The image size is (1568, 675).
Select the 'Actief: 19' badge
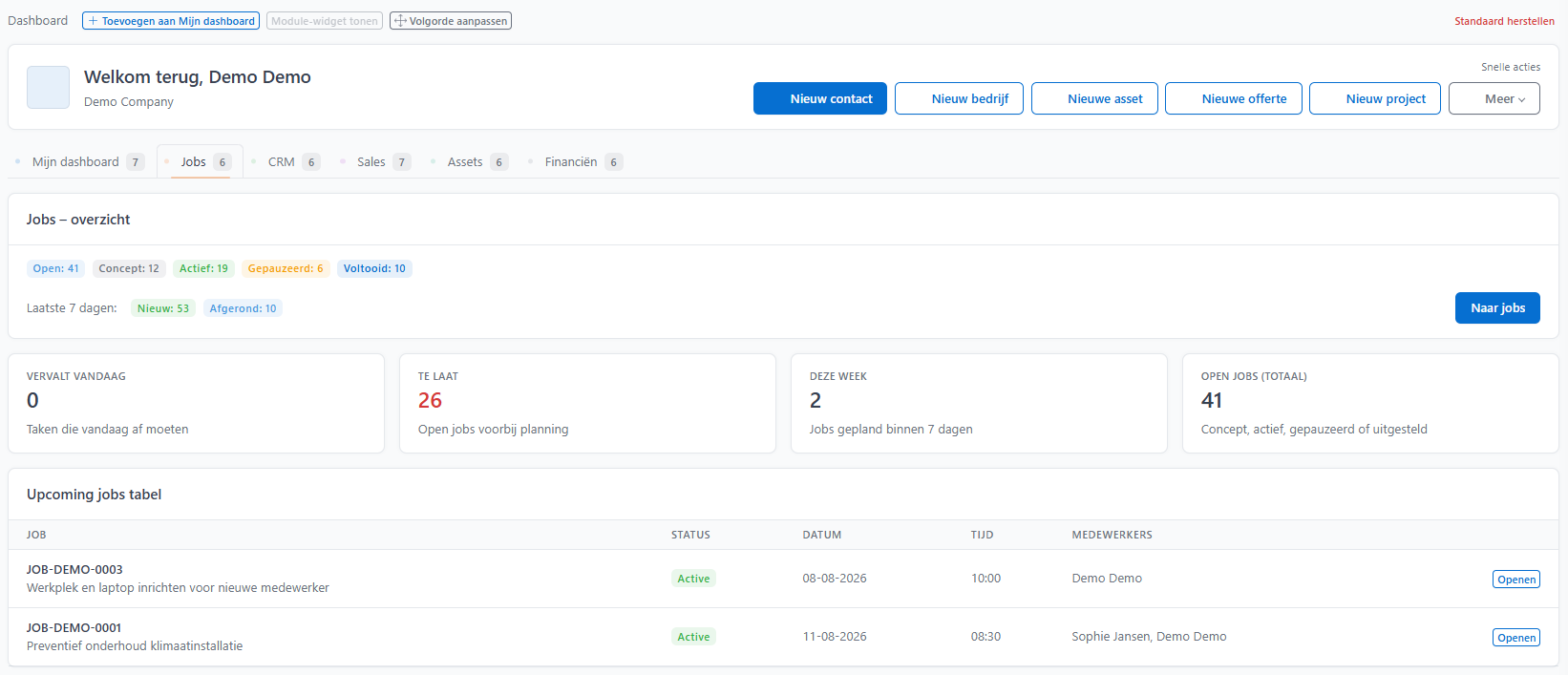[203, 268]
